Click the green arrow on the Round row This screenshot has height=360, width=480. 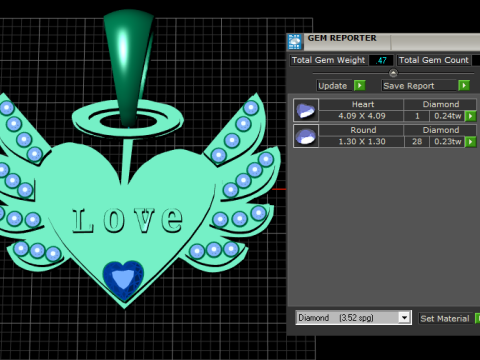coord(471,142)
